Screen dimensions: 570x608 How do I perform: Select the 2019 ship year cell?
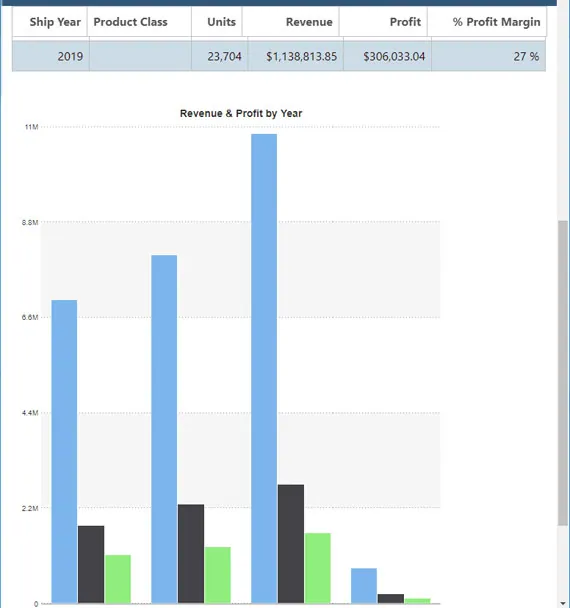pos(51,56)
